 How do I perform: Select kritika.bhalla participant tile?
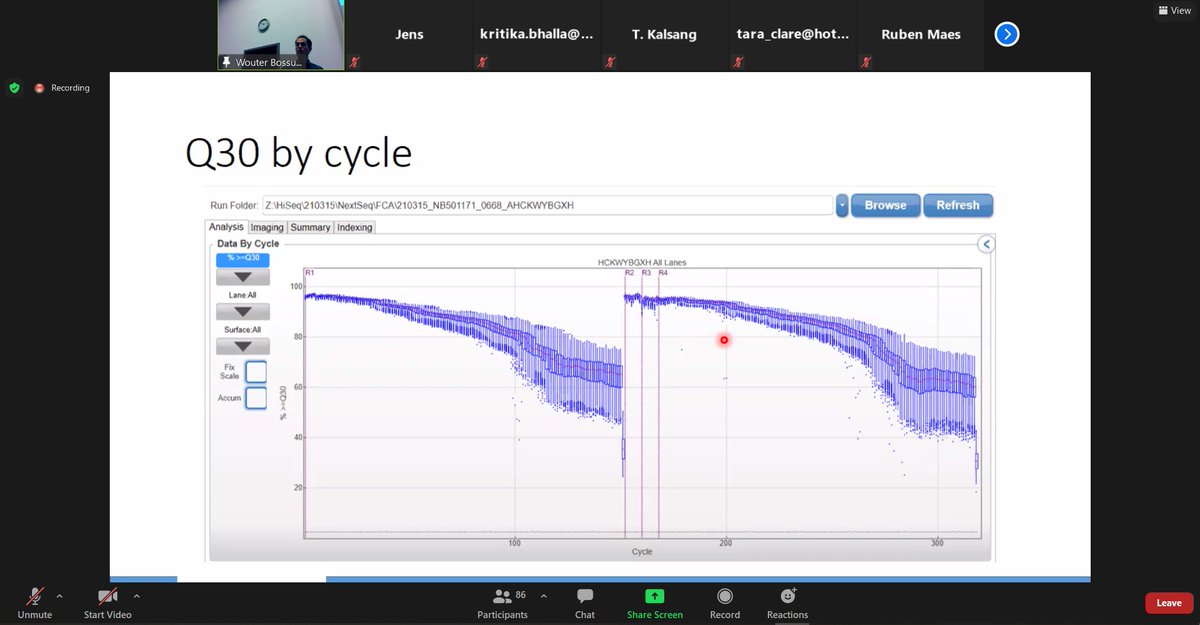pyautogui.click(x=538, y=35)
